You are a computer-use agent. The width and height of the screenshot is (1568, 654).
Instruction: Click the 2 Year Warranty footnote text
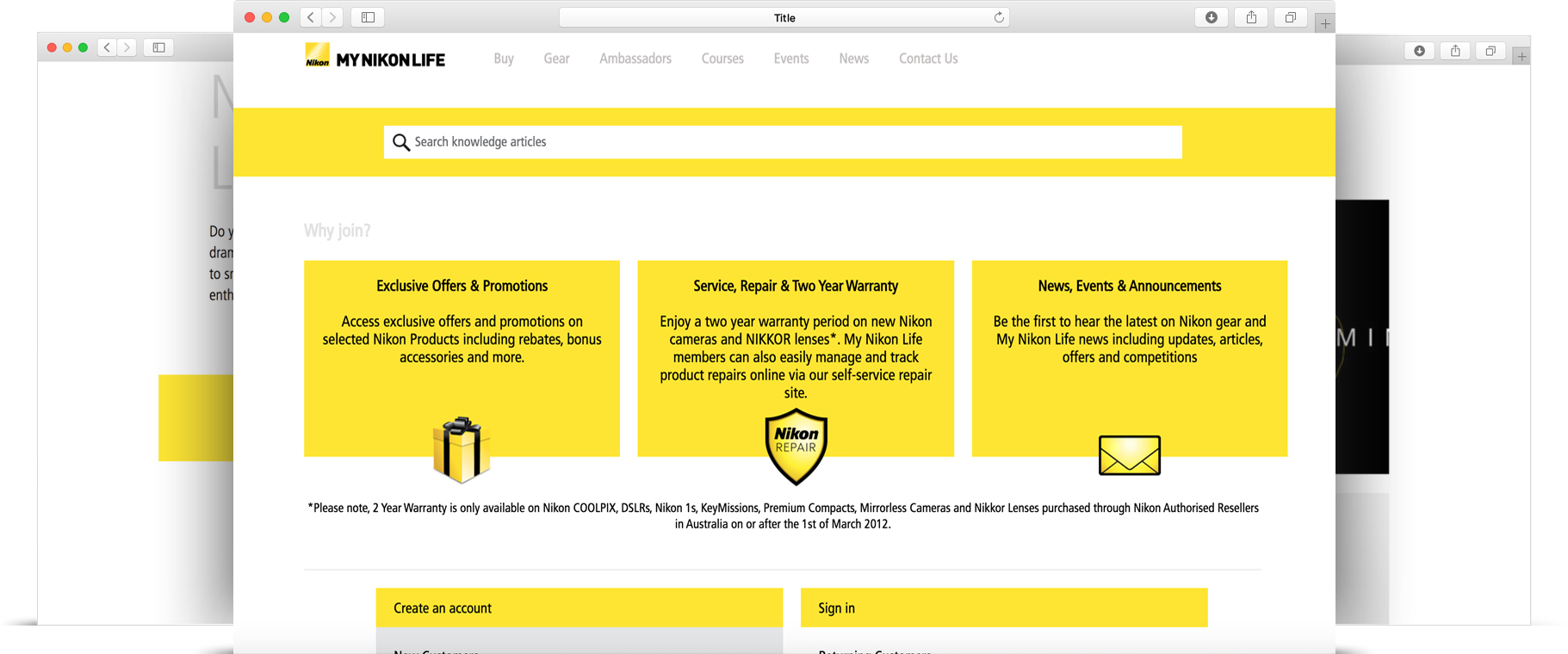pos(783,515)
